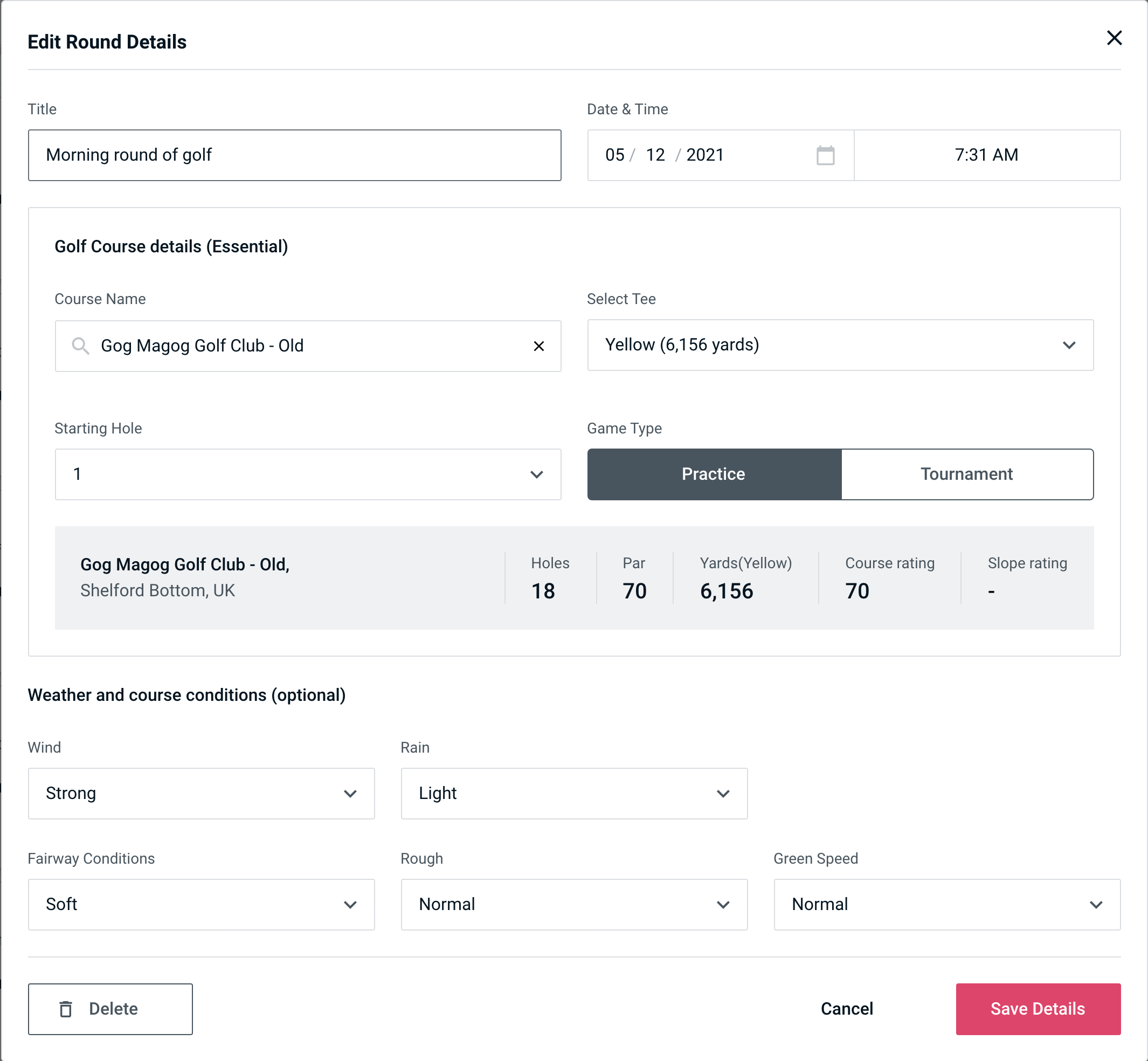Toggle Game Type to Practice
Image resolution: width=1148 pixels, height=1061 pixels.
pyautogui.click(x=714, y=474)
